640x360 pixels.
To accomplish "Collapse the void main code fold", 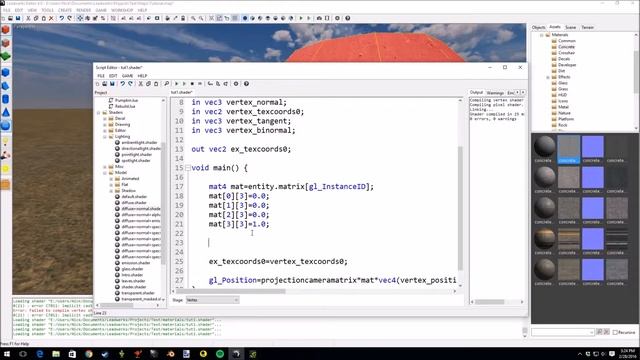I will (187, 168).
